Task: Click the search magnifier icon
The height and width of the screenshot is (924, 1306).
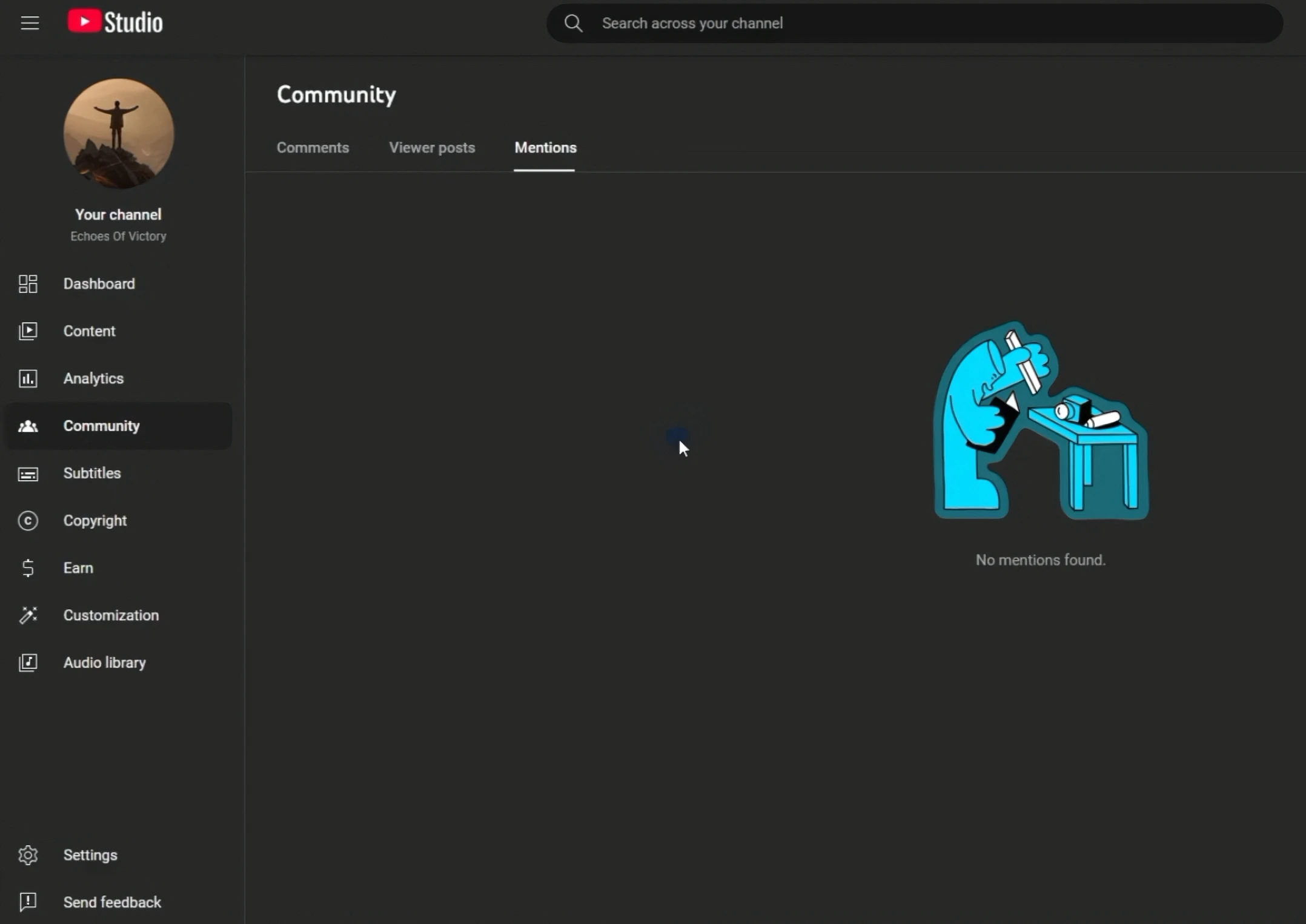Action: coord(573,24)
